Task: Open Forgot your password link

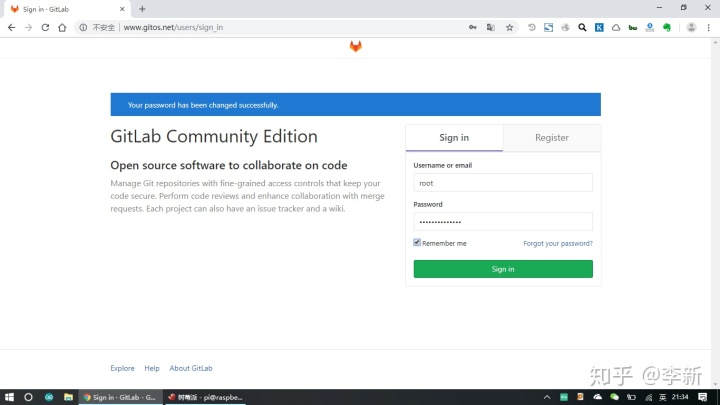Action: point(558,243)
